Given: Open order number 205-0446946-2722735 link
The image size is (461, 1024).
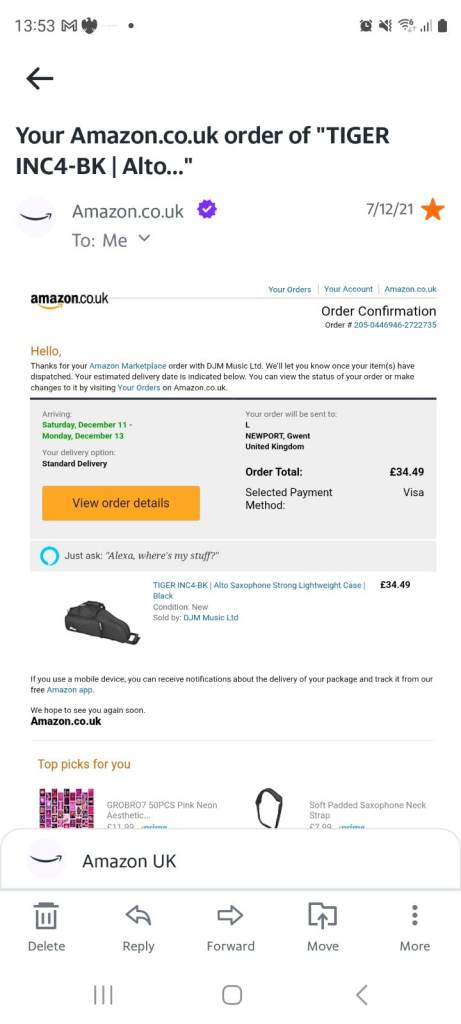Looking at the screenshot, I should 395,325.
